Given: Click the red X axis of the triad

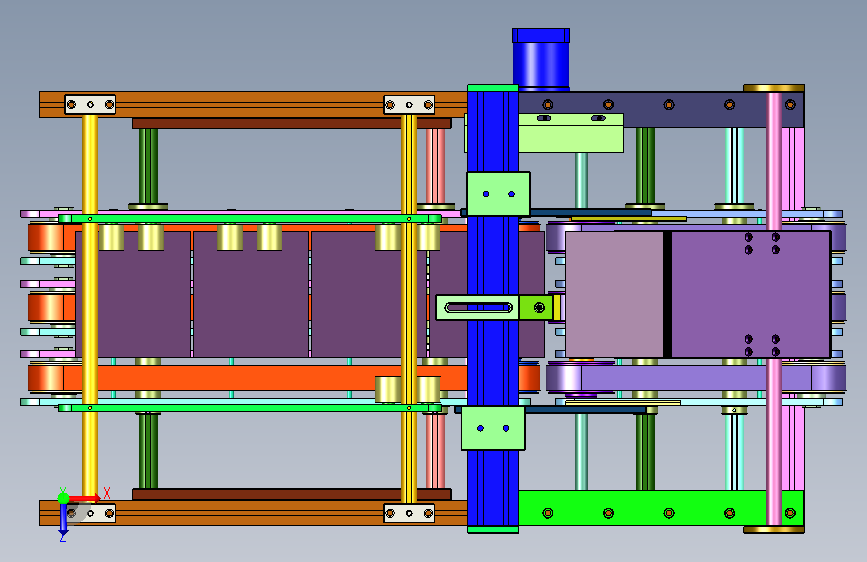Looking at the screenshot, I should coord(87,498).
